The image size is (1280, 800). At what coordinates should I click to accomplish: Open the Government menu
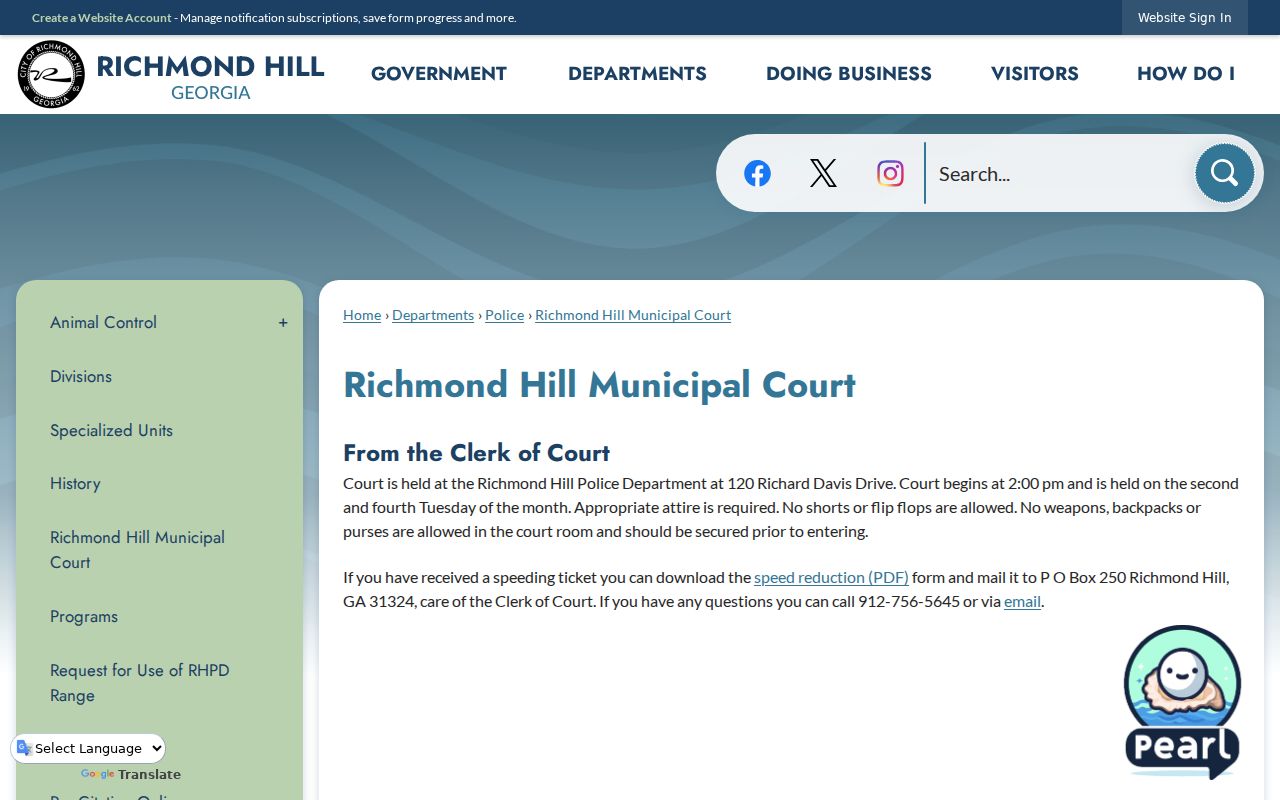pos(439,74)
